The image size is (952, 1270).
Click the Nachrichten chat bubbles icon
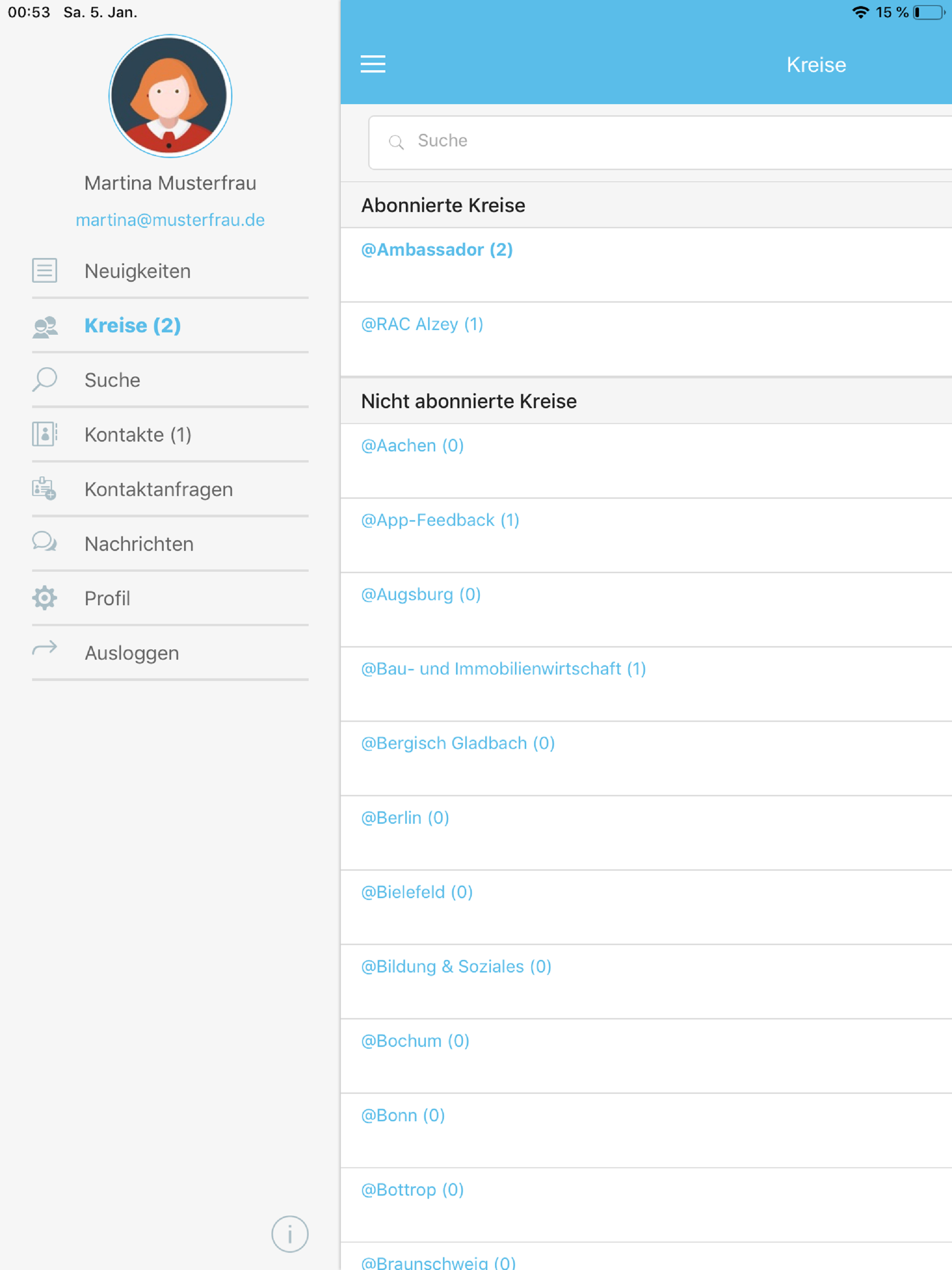(x=44, y=542)
